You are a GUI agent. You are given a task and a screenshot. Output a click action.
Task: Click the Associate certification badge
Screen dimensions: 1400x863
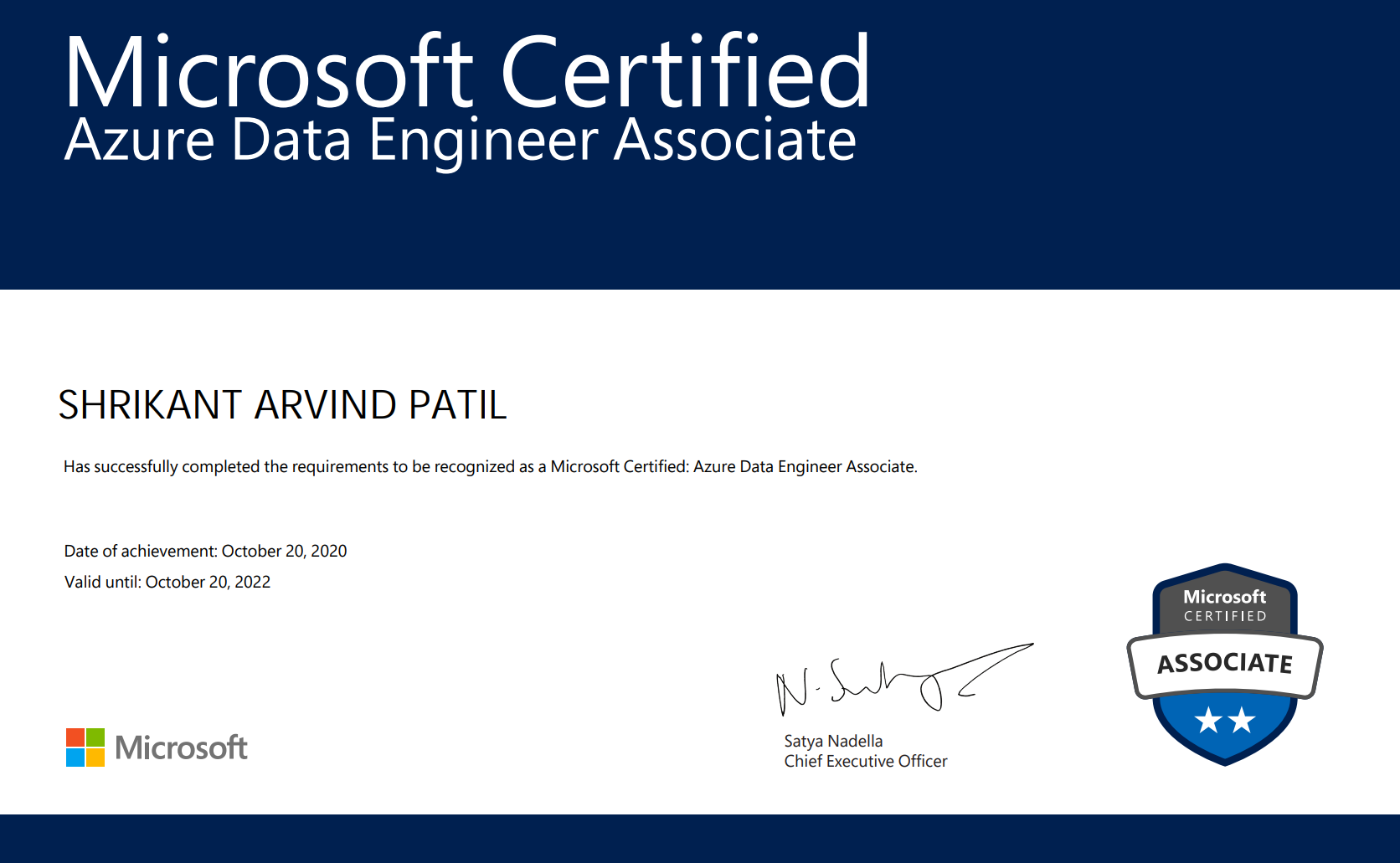tap(1225, 665)
